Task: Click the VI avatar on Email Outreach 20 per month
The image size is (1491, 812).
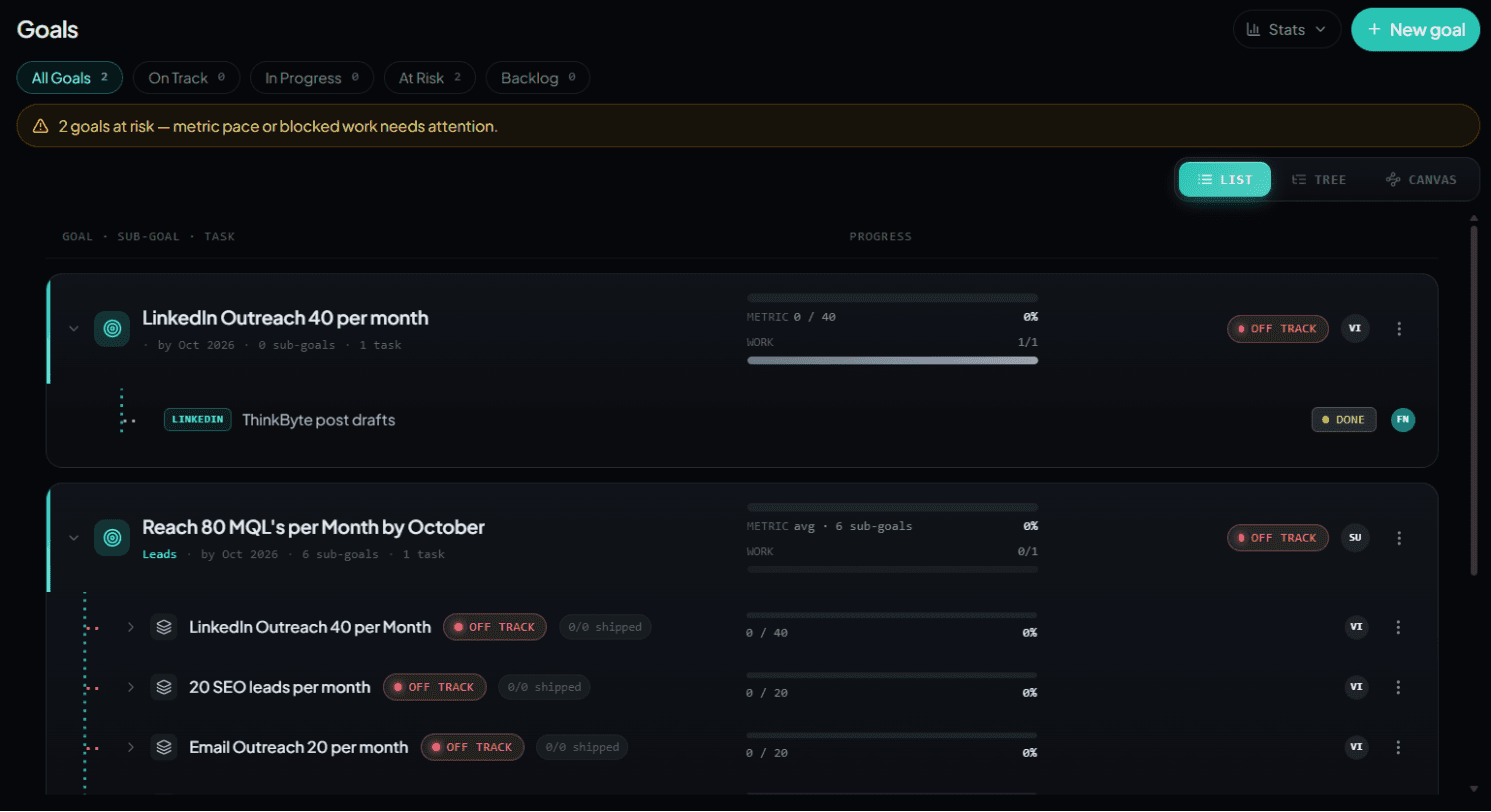Action: click(x=1357, y=747)
